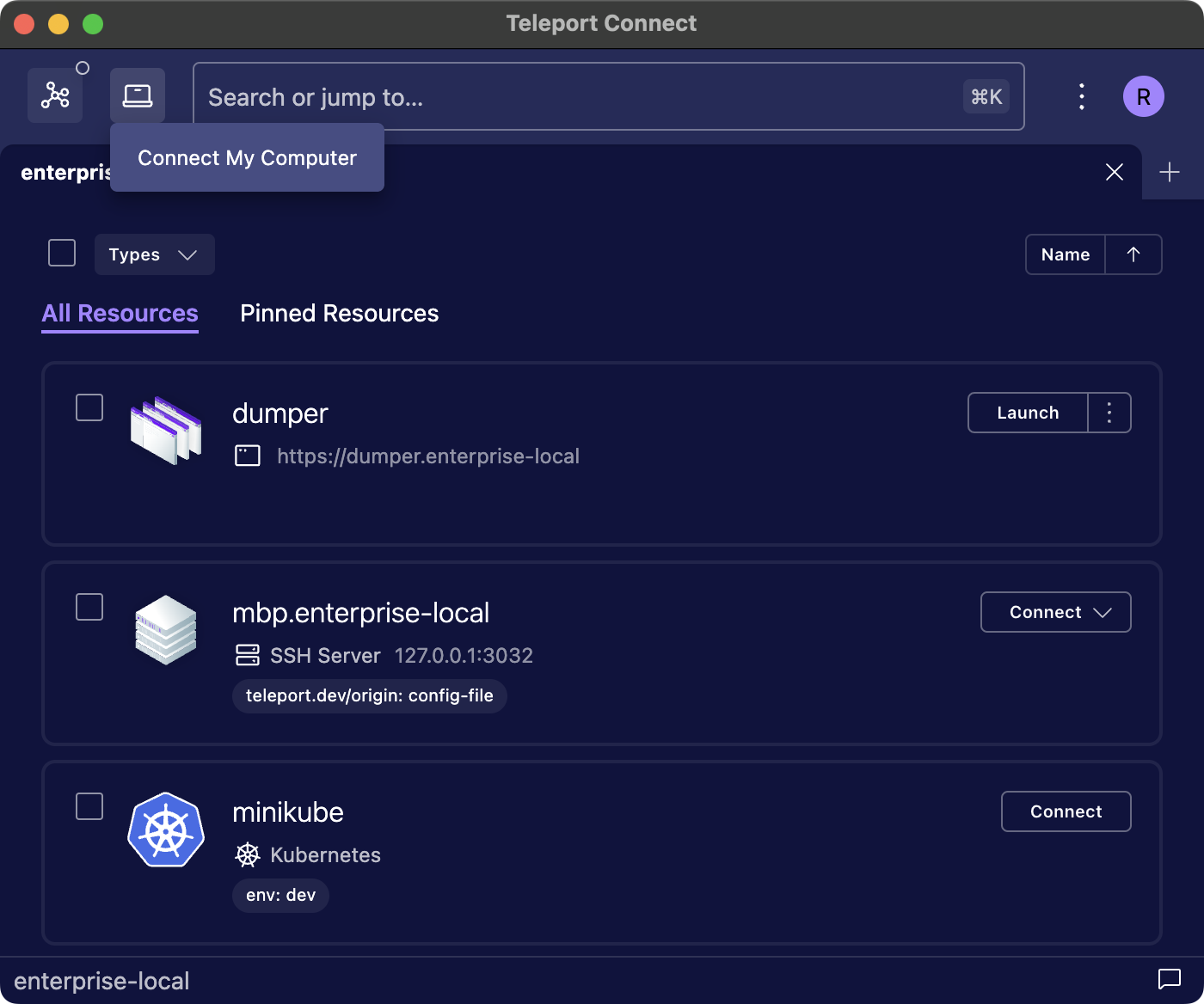Toggle the select-all resources checkbox
Image resolution: width=1204 pixels, height=1004 pixels.
(61, 253)
